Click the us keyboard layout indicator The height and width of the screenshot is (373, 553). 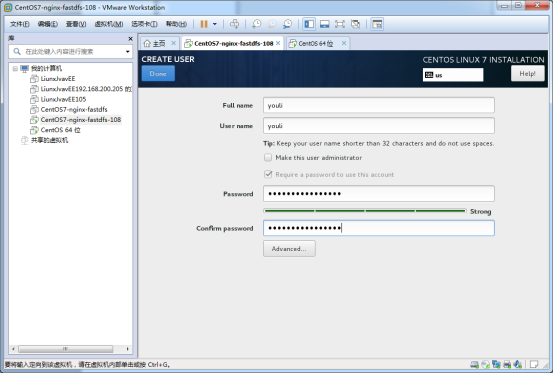point(453,75)
